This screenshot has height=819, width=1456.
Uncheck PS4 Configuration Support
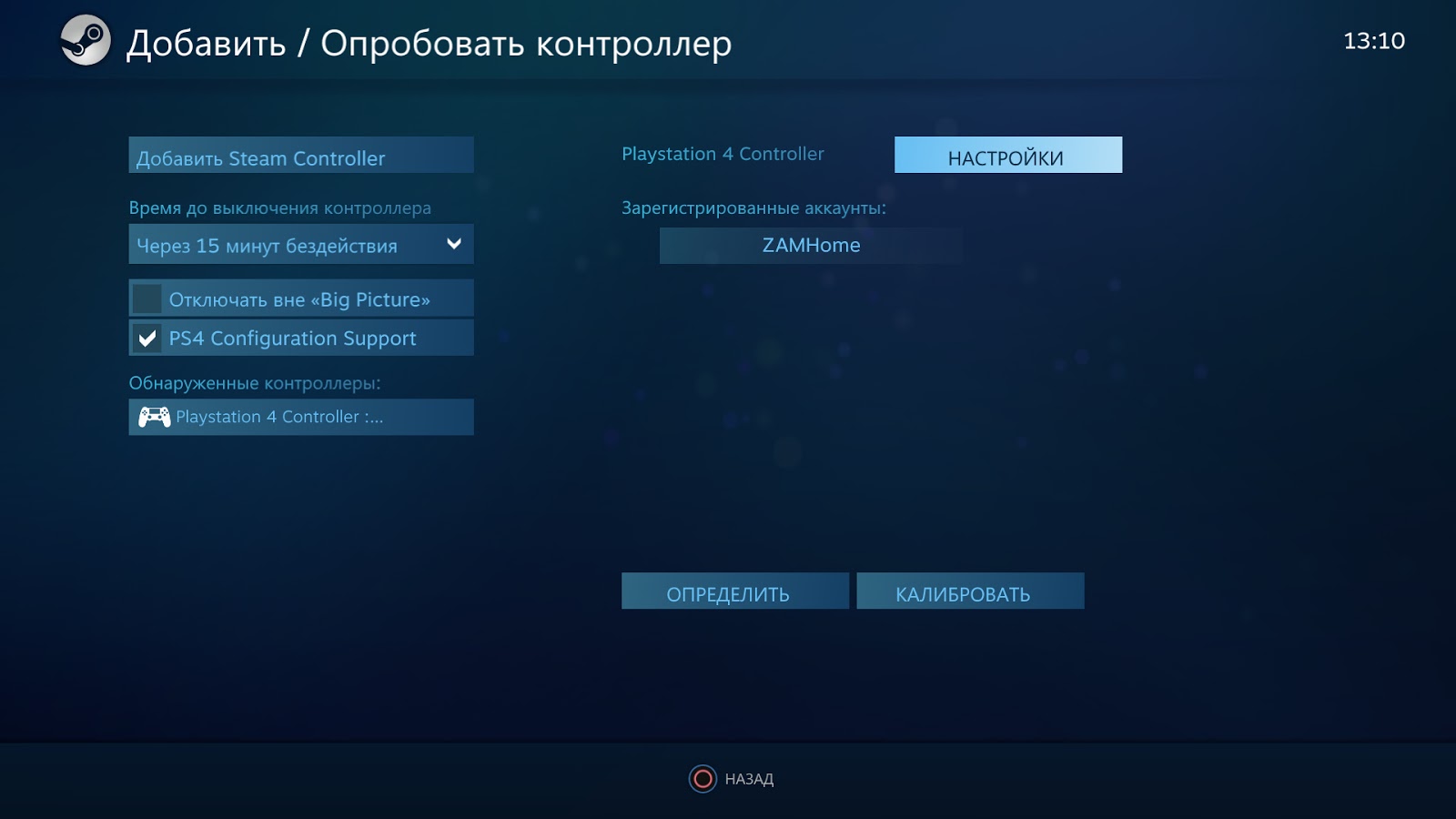pyautogui.click(x=147, y=339)
